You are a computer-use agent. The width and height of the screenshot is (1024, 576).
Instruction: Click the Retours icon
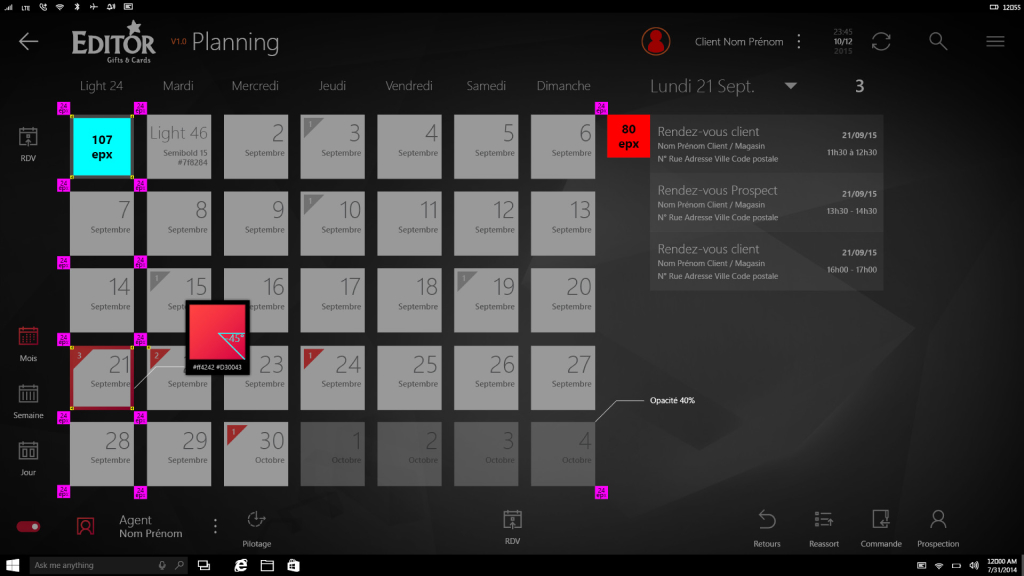tap(767, 519)
